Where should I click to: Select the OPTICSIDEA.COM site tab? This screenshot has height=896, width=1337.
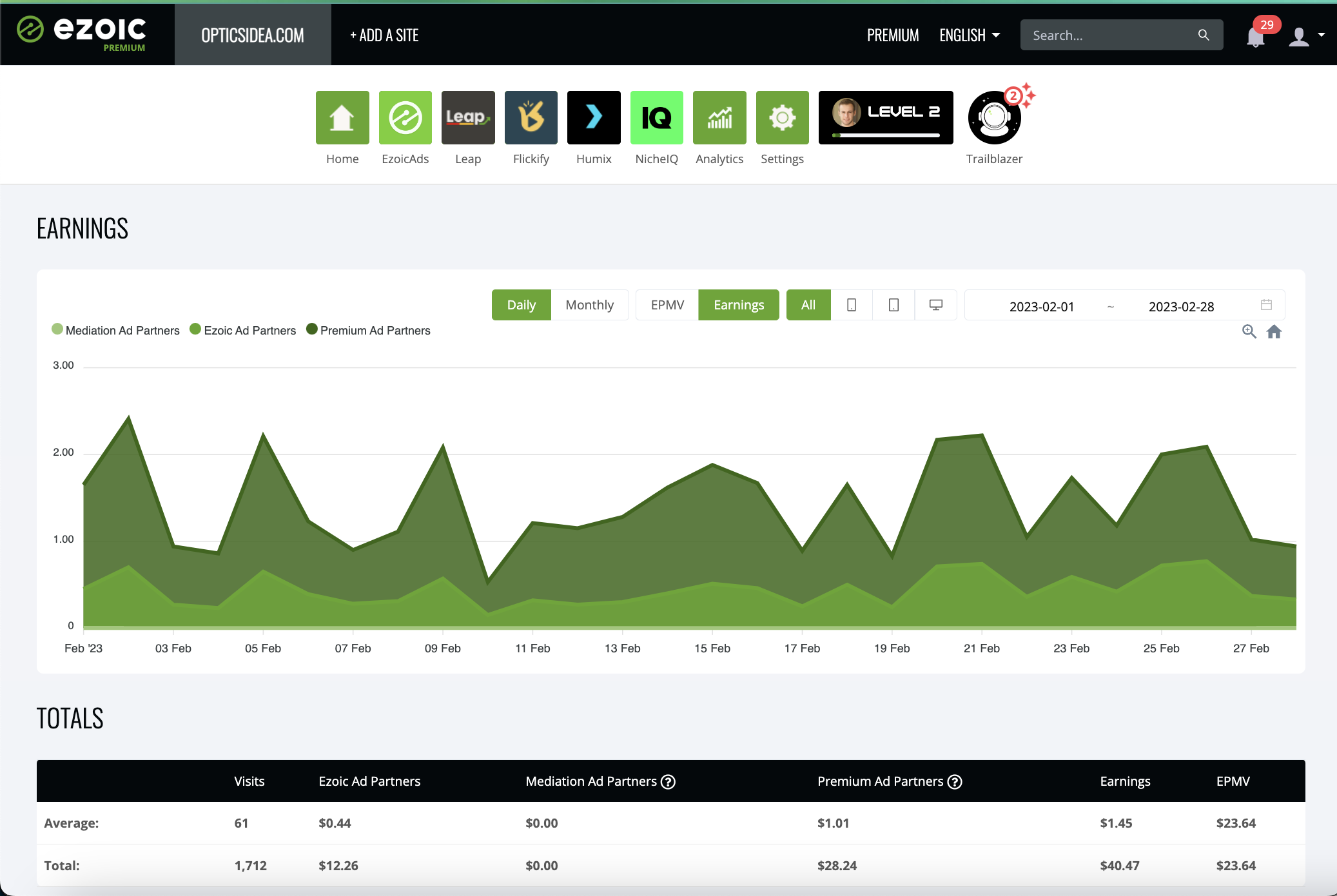click(x=253, y=34)
